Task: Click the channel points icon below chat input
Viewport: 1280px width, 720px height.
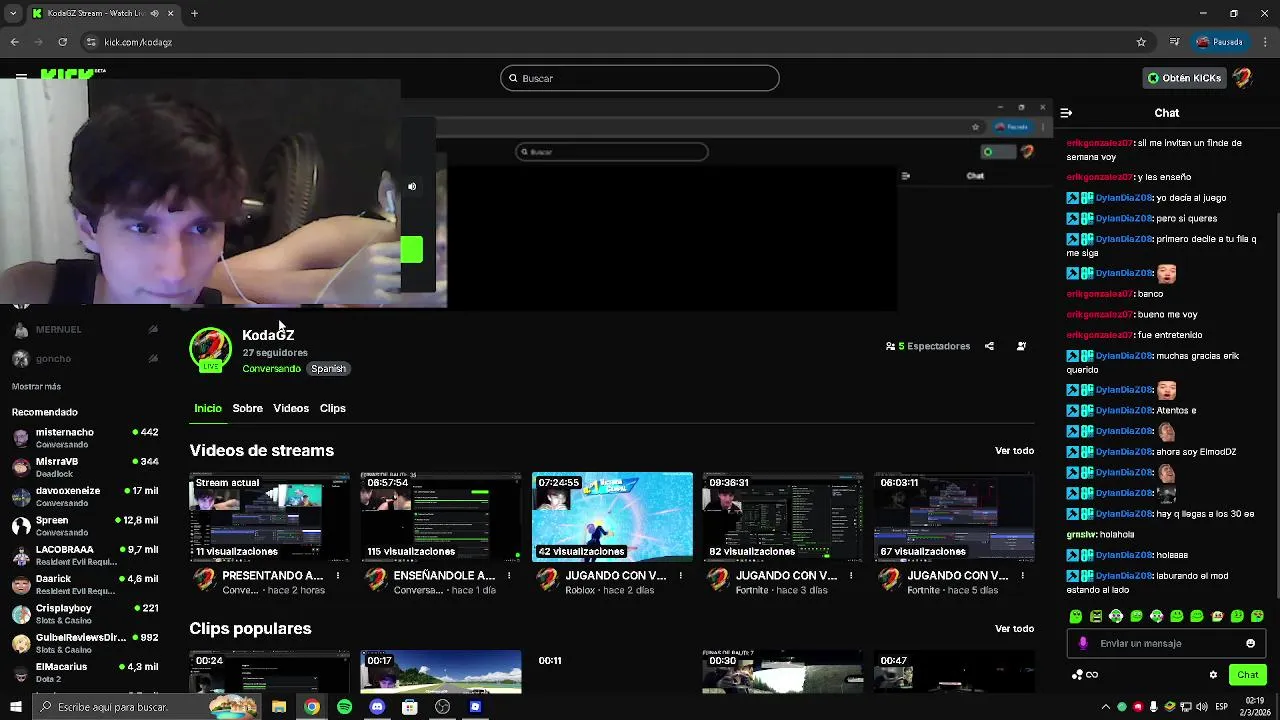Action: tap(1085, 675)
